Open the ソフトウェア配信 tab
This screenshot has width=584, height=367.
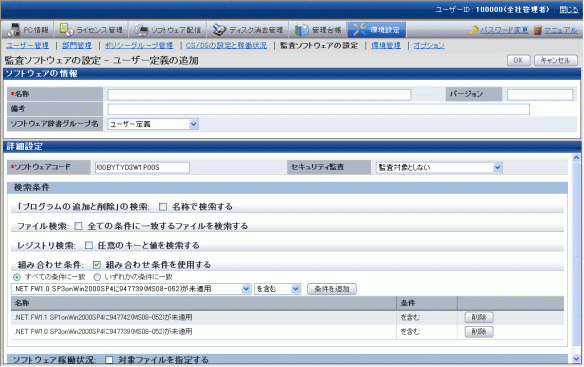168,30
